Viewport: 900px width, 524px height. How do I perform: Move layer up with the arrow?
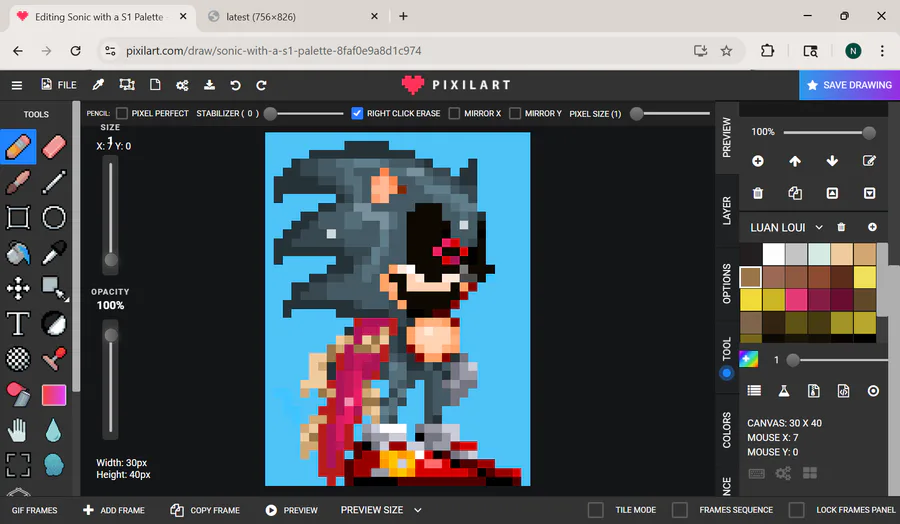click(795, 161)
